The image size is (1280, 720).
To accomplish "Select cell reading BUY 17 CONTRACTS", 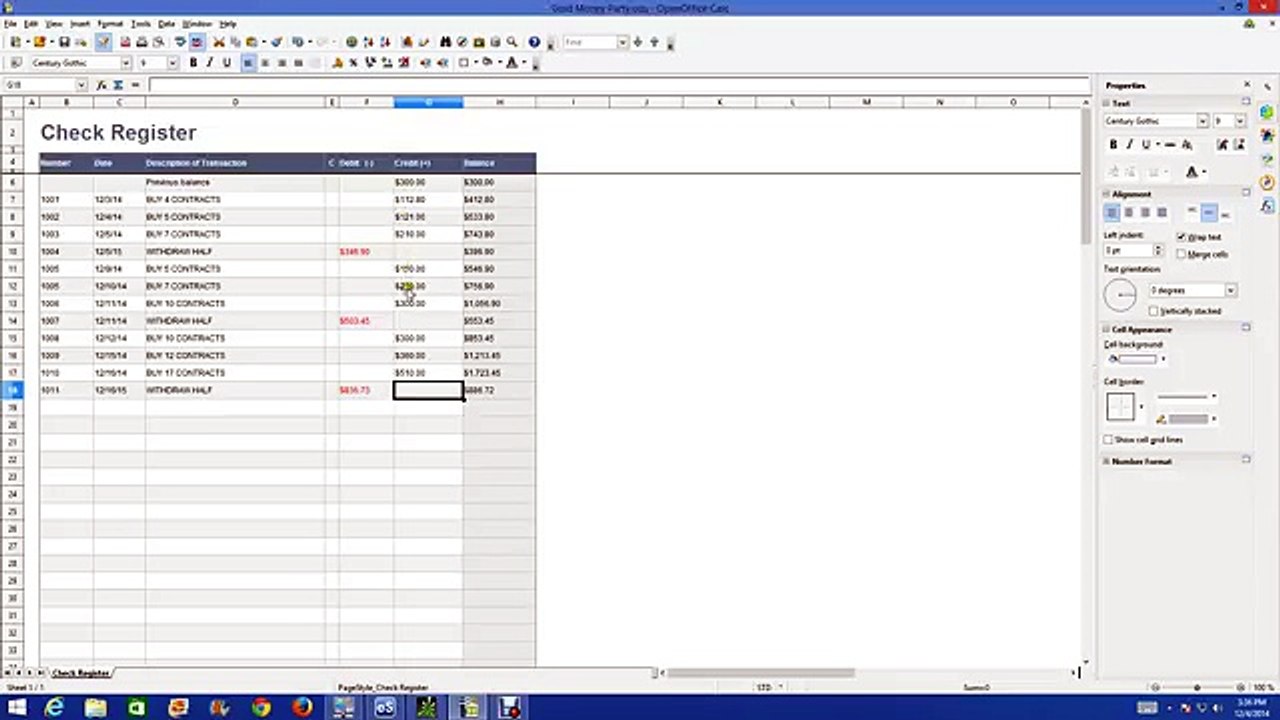I will [x=234, y=373].
